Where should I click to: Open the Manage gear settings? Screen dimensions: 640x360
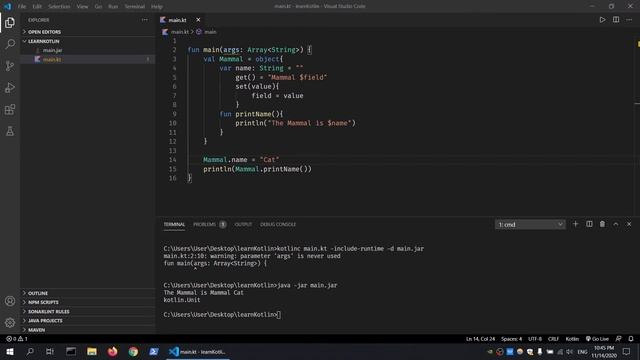[x=10, y=322]
